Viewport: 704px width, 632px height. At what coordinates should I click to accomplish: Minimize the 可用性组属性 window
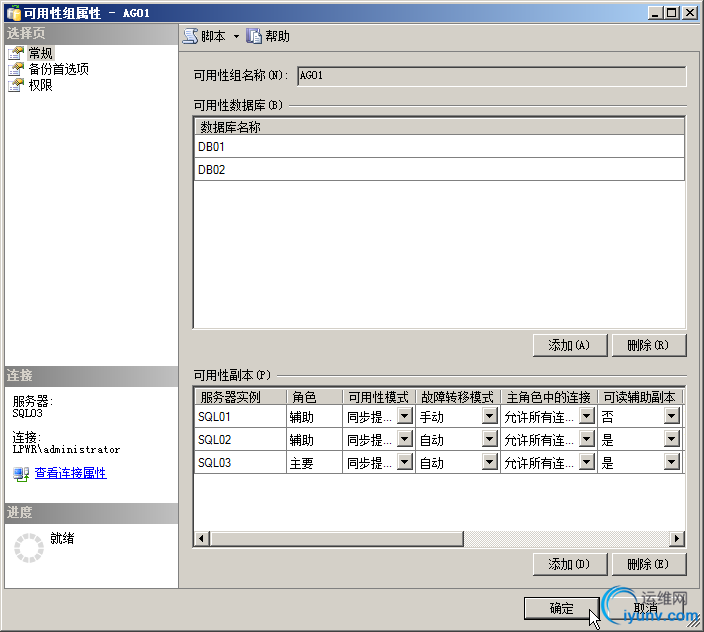656,13
